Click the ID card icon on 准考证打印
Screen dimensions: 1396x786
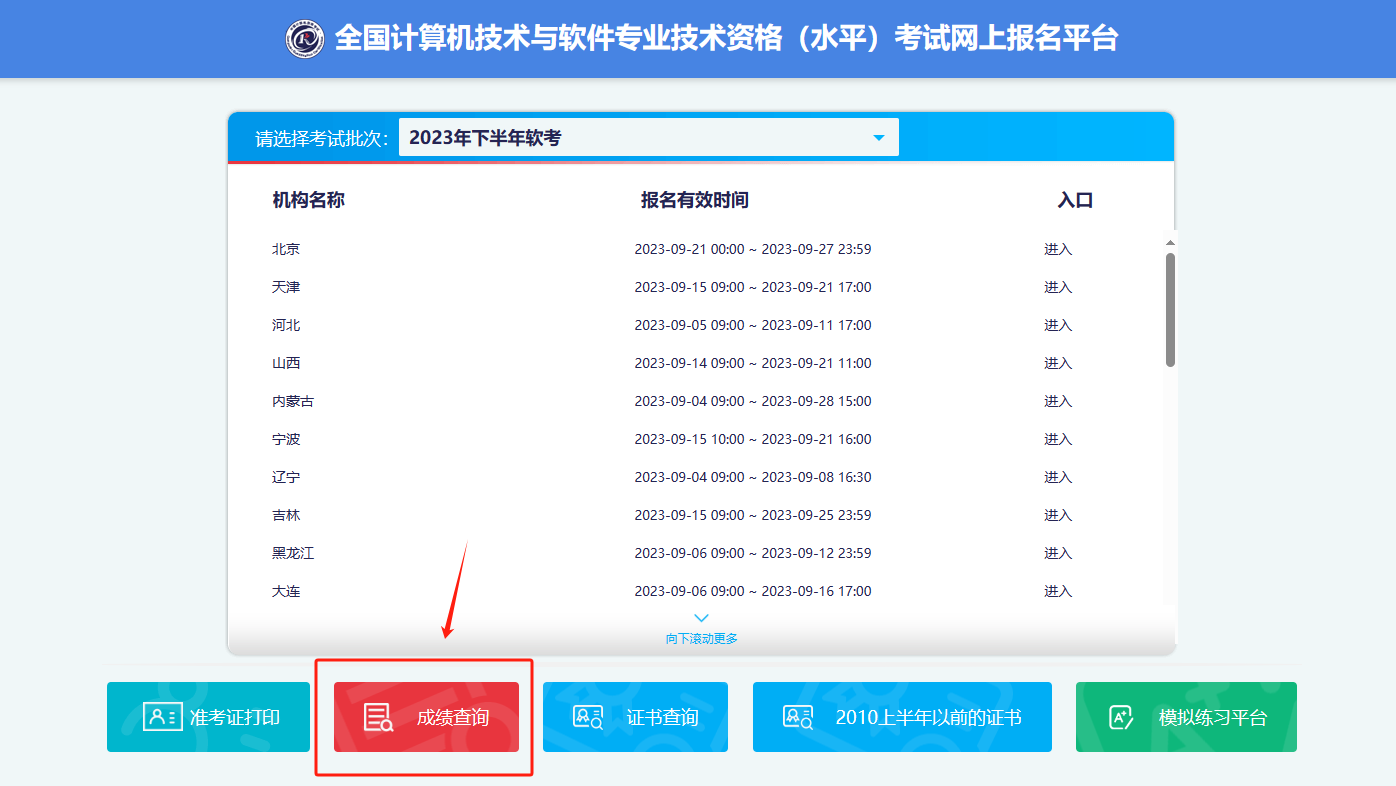pos(162,717)
